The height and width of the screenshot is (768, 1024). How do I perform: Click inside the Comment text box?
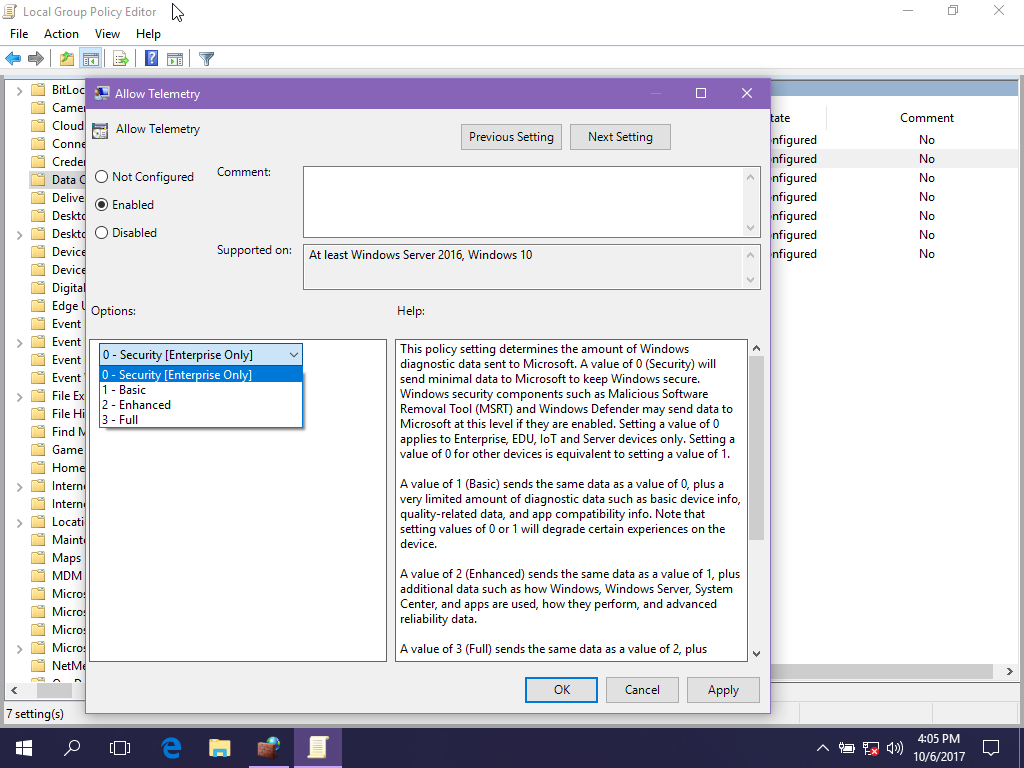[523, 202]
